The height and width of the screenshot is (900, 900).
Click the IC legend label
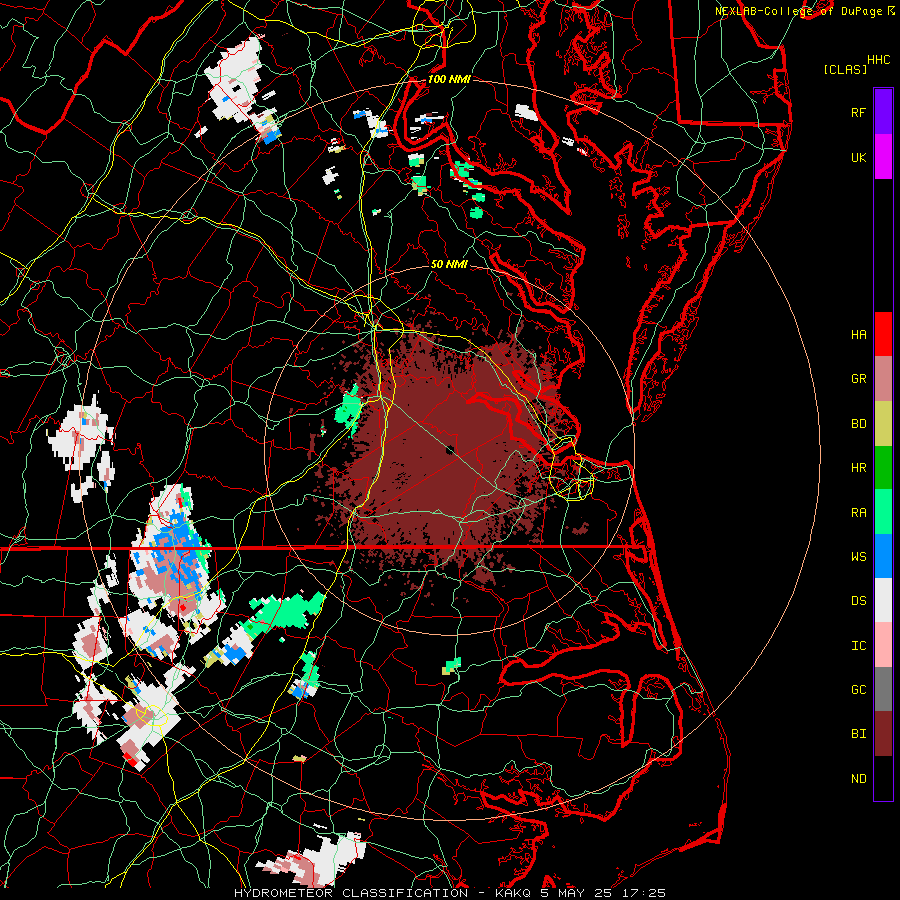click(859, 646)
